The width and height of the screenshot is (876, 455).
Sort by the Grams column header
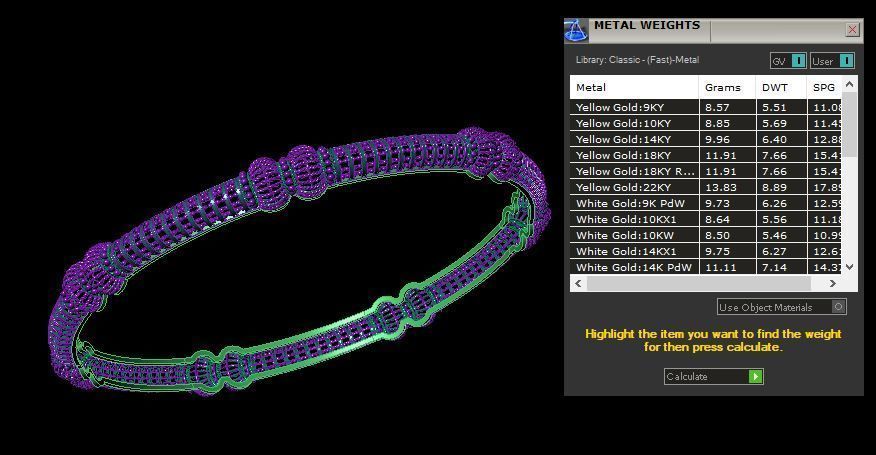[x=727, y=87]
